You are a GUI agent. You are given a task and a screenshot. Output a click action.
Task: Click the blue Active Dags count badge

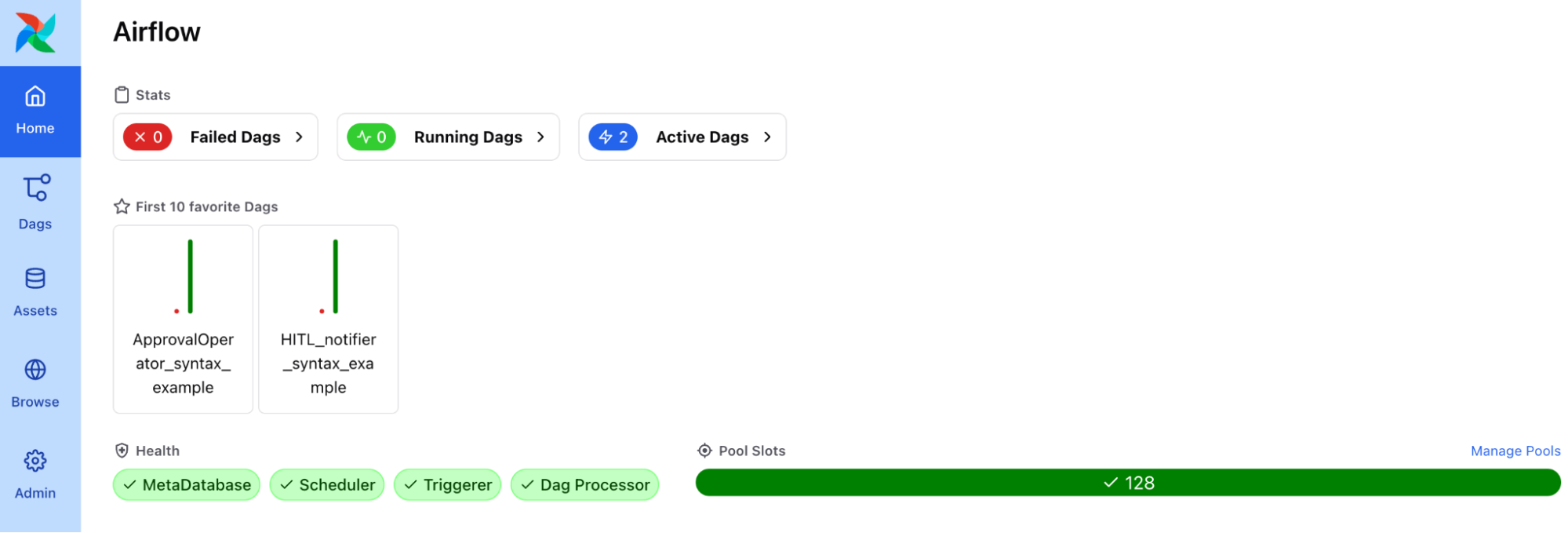[x=613, y=137]
